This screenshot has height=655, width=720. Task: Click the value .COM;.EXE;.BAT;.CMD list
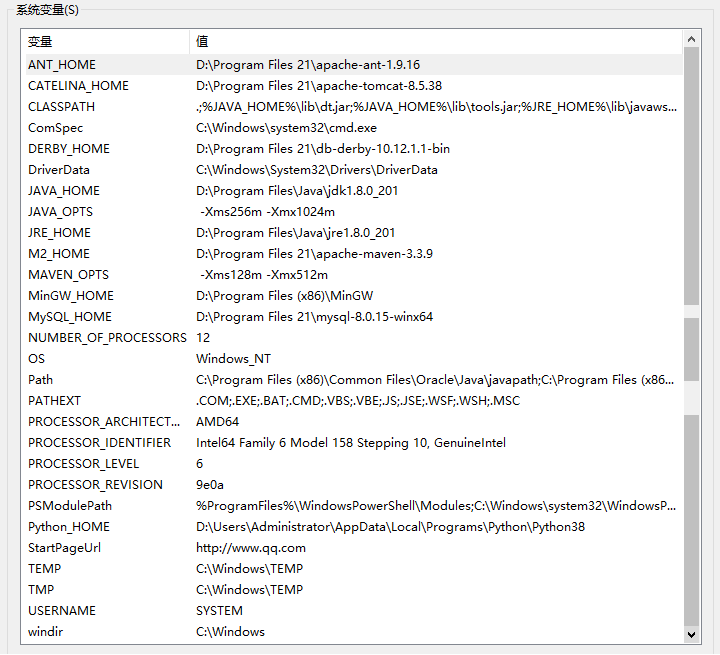pos(358,401)
